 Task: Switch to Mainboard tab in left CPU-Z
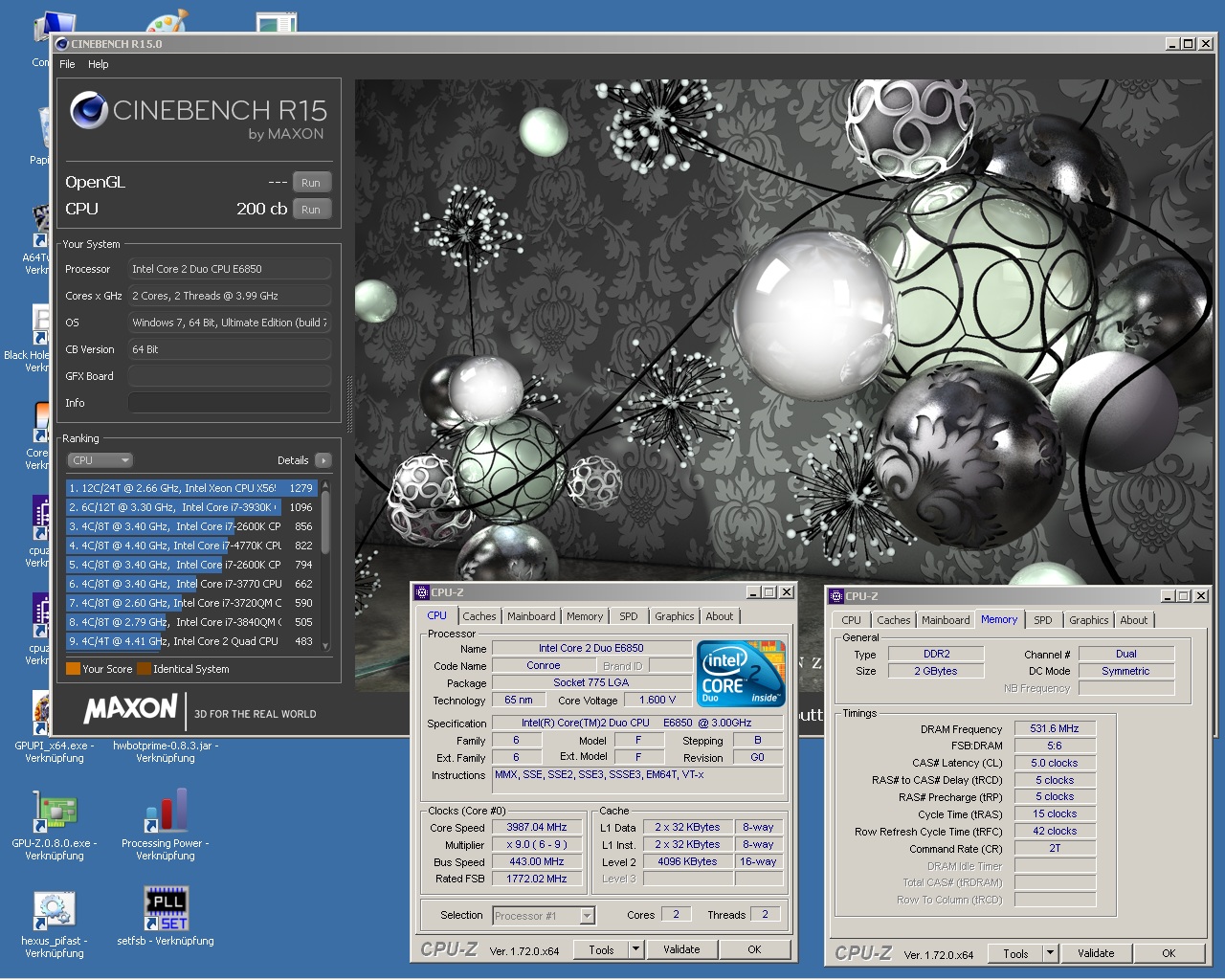pos(531,616)
